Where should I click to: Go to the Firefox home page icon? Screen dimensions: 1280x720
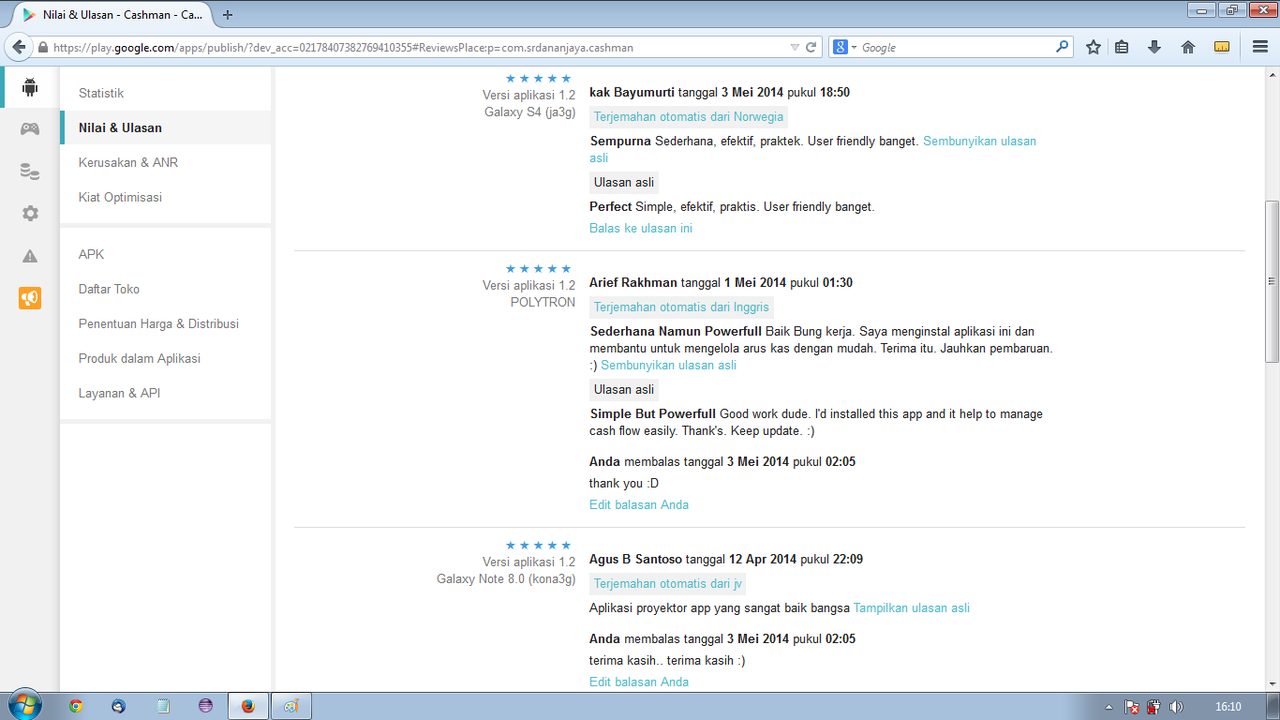pyautogui.click(x=1188, y=47)
